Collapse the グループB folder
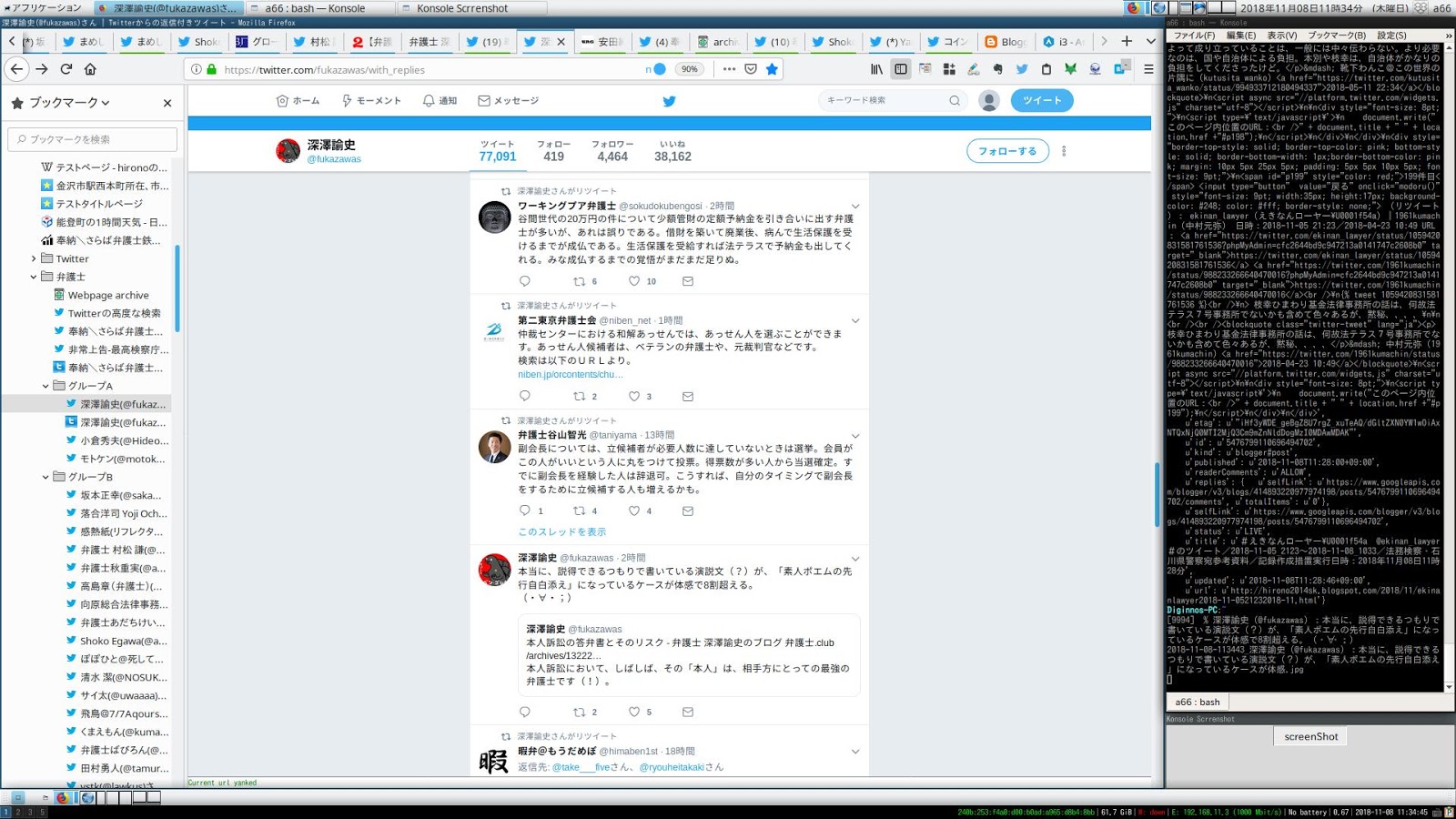The width and height of the screenshot is (1456, 819). 45,477
